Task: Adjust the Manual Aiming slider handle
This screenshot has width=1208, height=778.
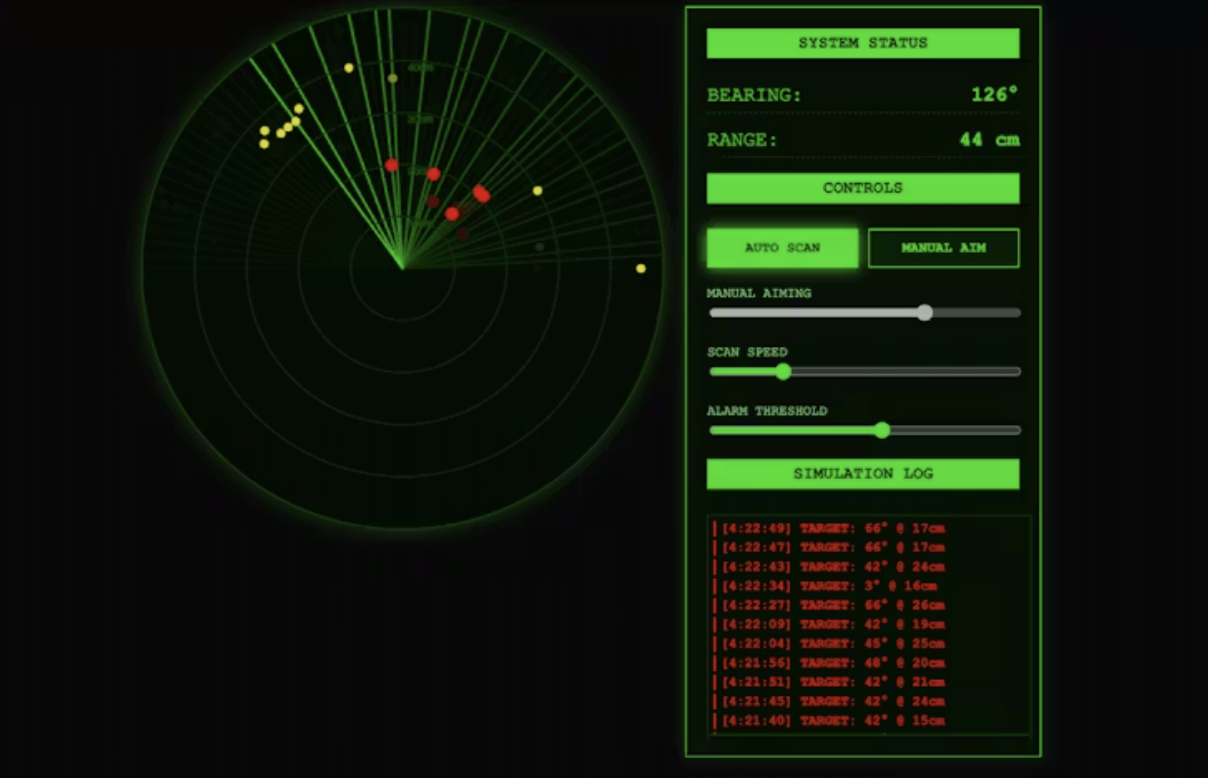Action: point(925,313)
